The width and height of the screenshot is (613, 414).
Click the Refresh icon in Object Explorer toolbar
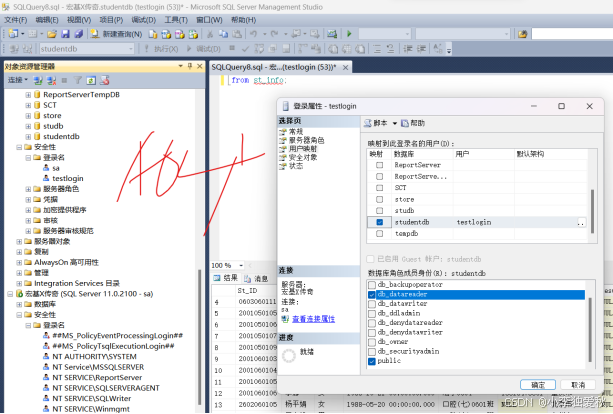tap(91, 80)
